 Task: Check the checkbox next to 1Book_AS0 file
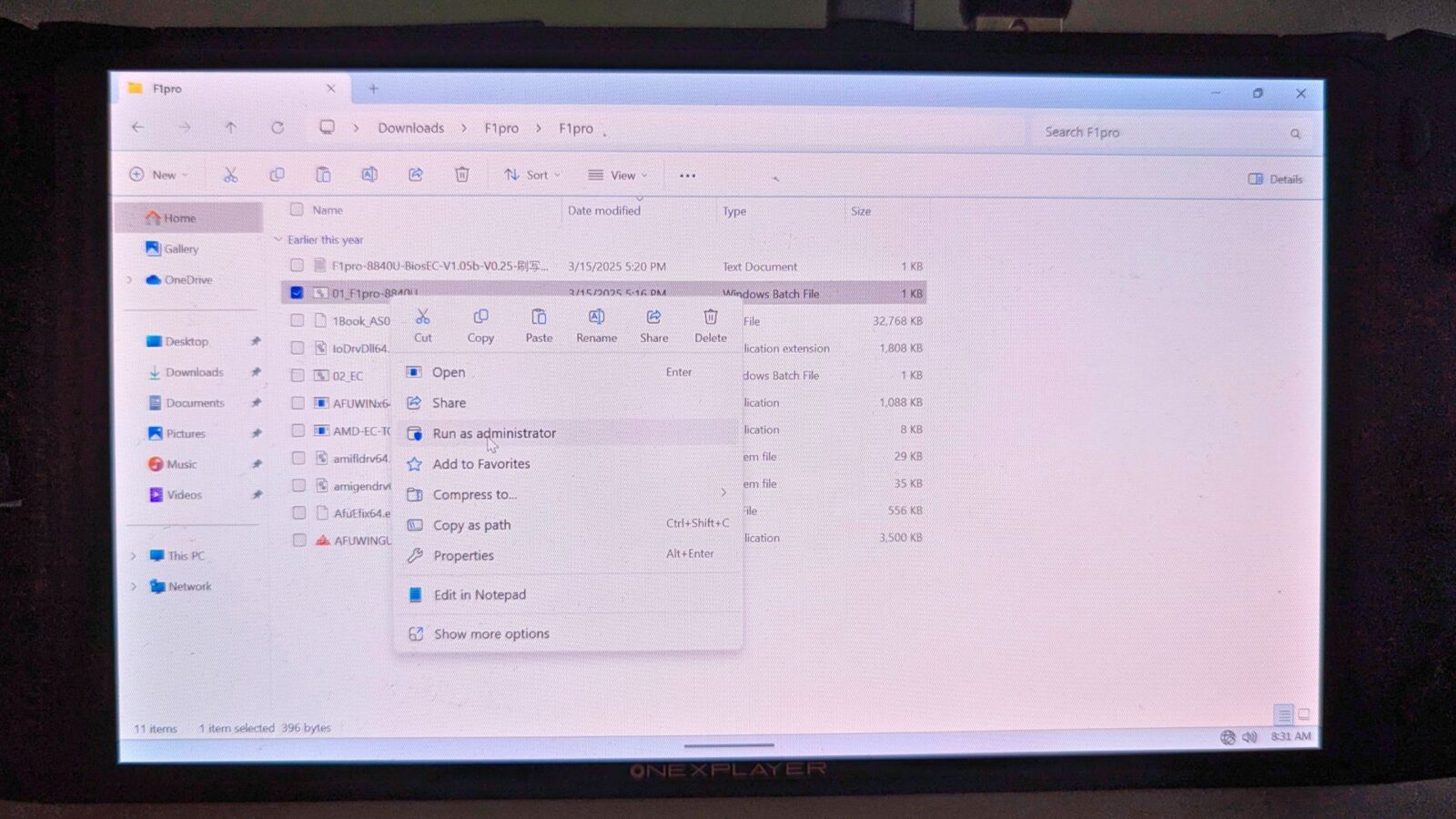click(x=298, y=320)
